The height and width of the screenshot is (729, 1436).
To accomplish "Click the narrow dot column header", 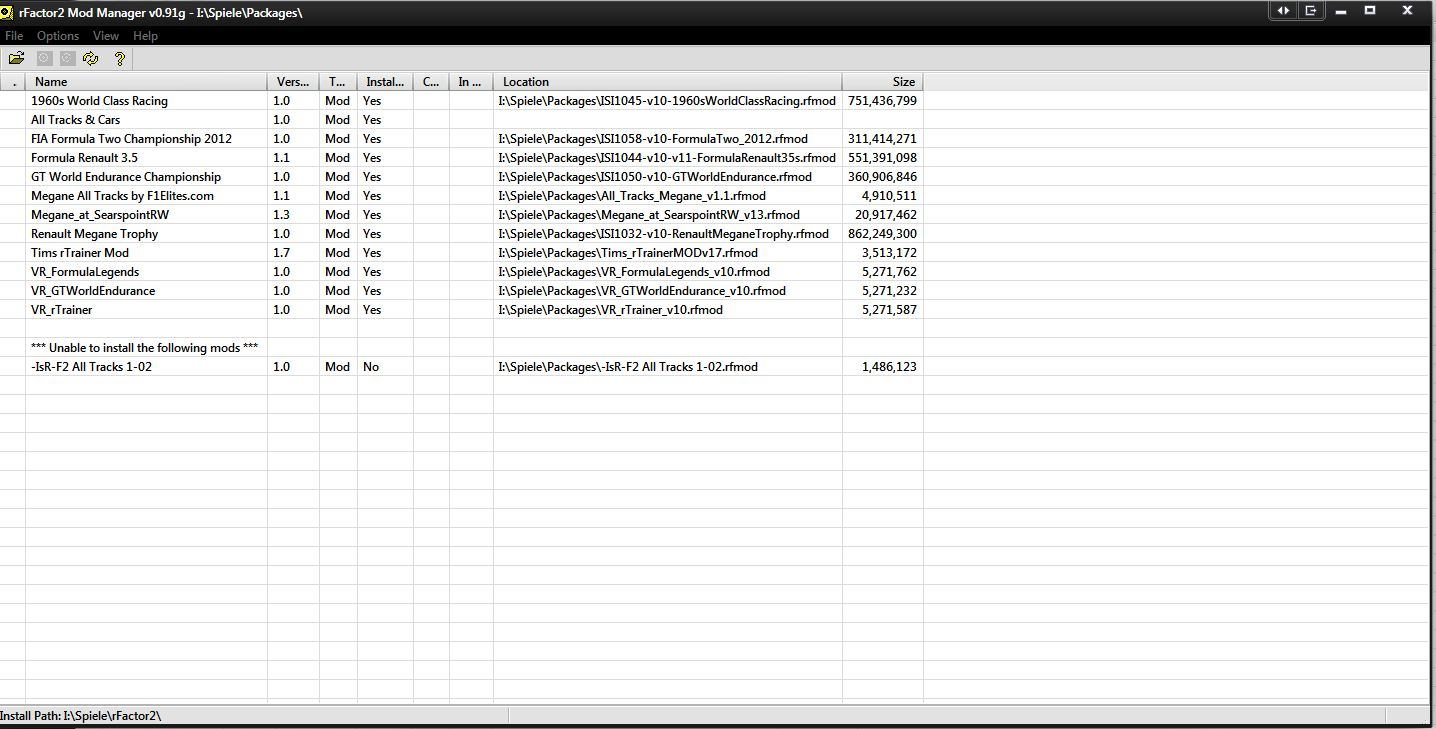I will 13,82.
